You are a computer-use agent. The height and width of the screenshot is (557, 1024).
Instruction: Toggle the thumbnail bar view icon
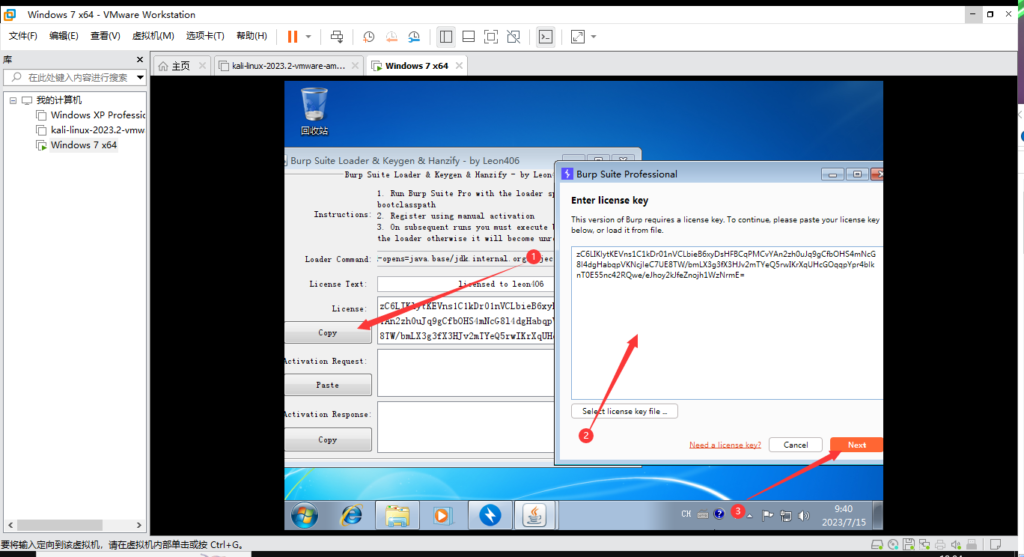468,37
